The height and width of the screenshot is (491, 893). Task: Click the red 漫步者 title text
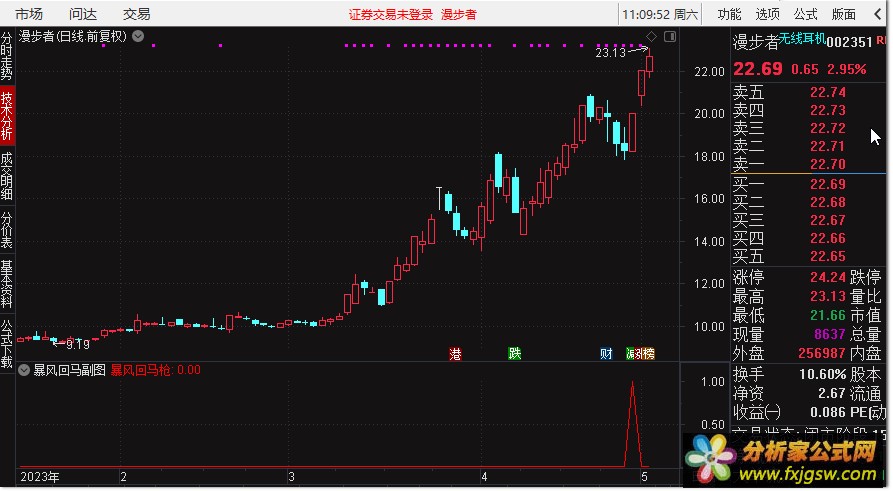(458, 15)
